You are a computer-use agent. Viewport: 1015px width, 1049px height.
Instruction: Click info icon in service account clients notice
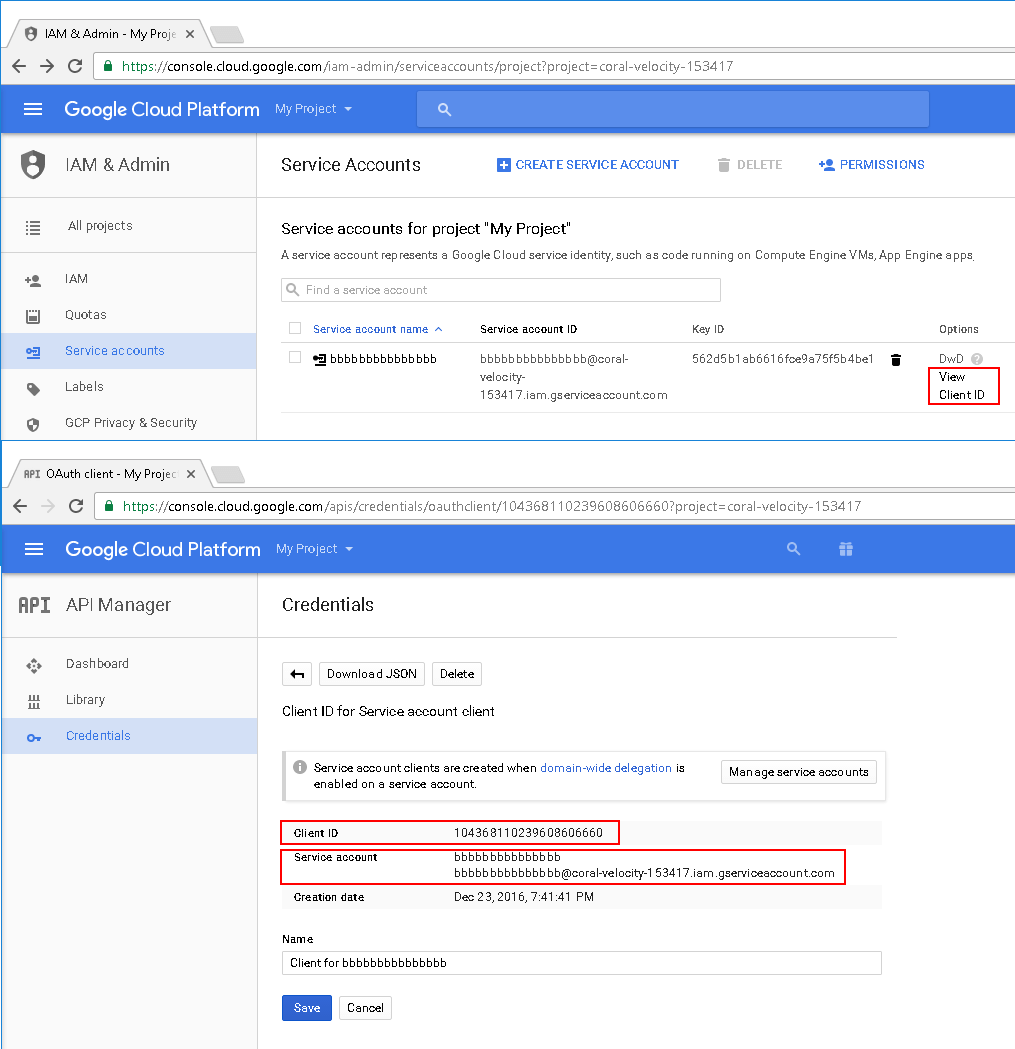[300, 767]
